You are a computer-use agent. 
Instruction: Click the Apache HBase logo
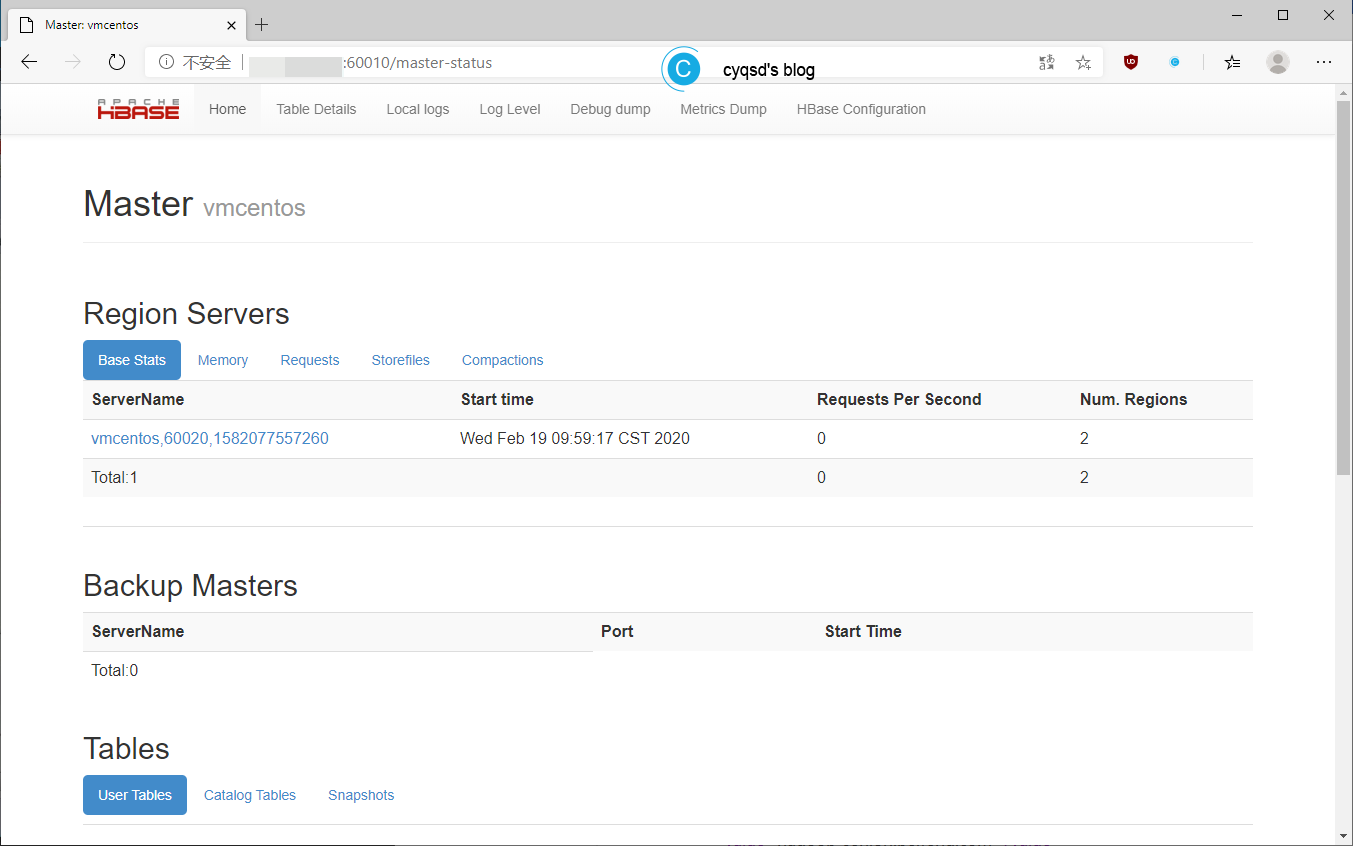138,109
